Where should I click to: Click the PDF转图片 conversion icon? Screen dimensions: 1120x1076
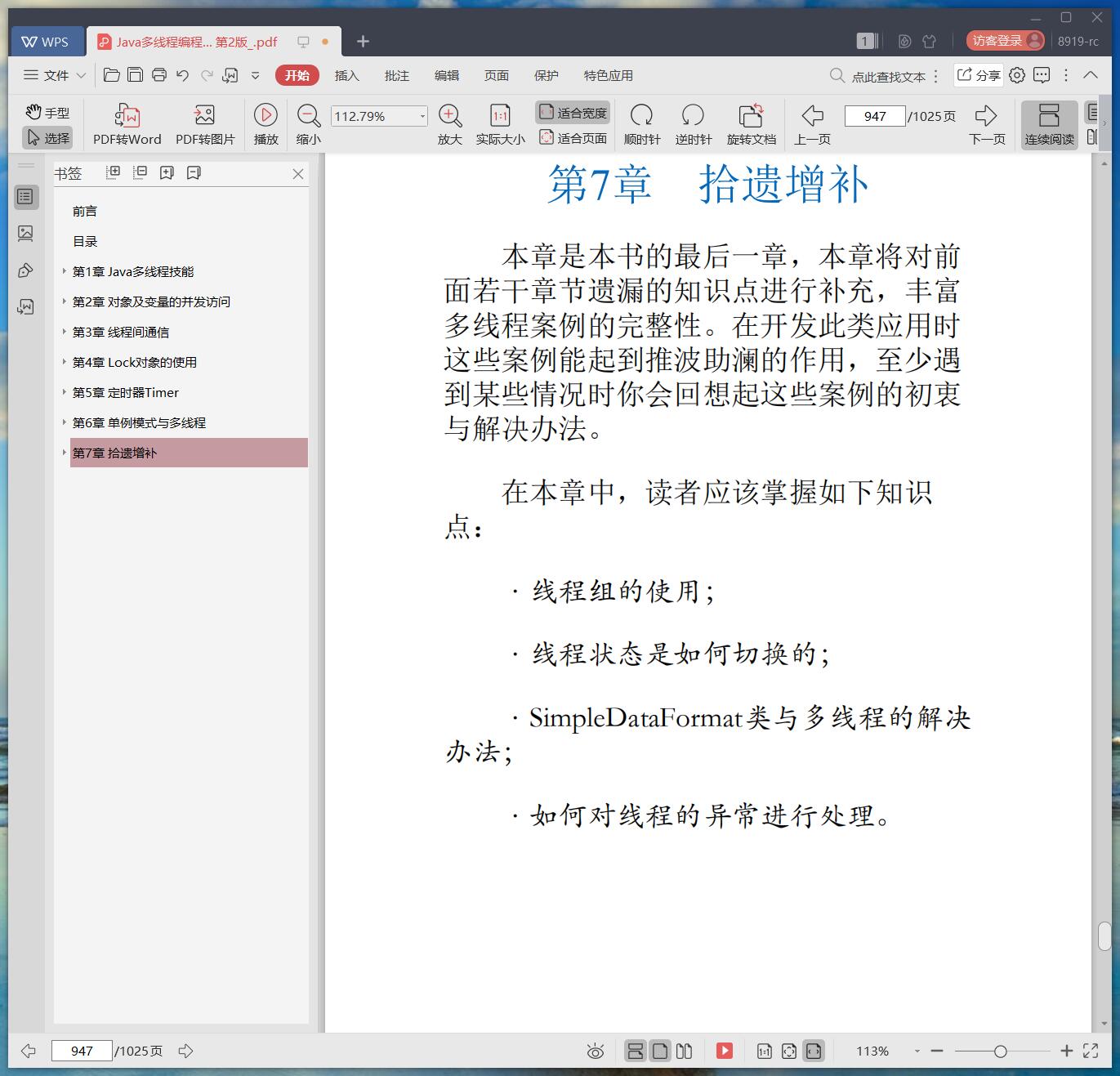tap(205, 124)
